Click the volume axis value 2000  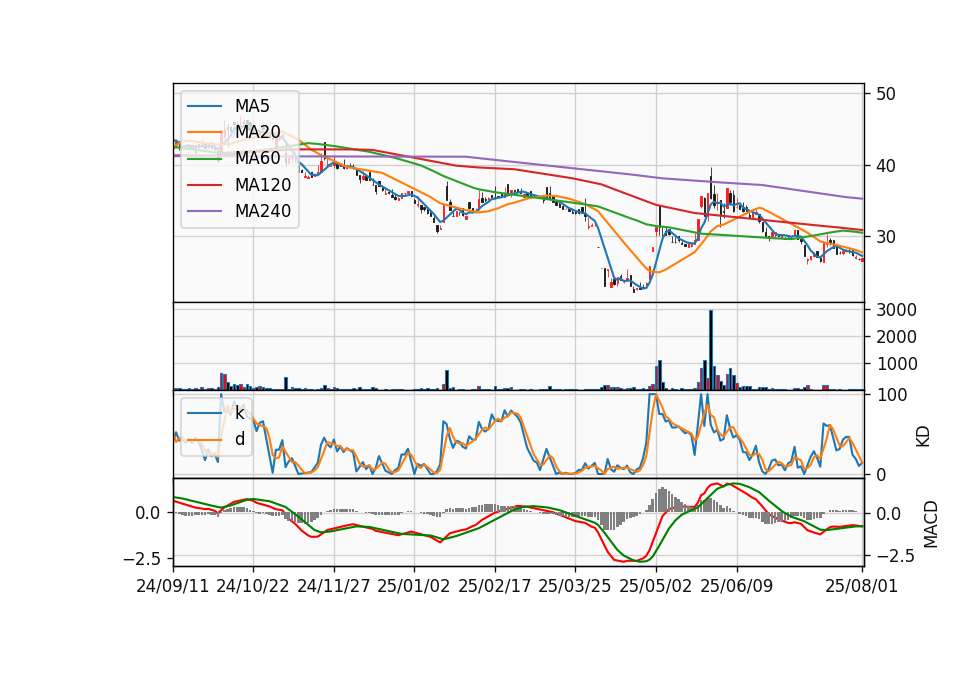pyautogui.click(x=896, y=337)
